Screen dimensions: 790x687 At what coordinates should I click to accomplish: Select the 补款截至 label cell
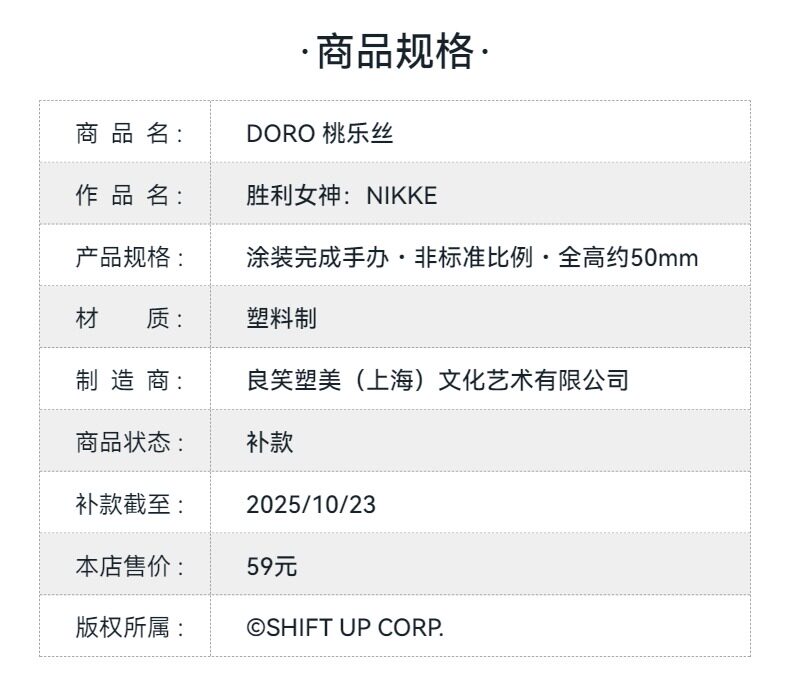(x=129, y=504)
